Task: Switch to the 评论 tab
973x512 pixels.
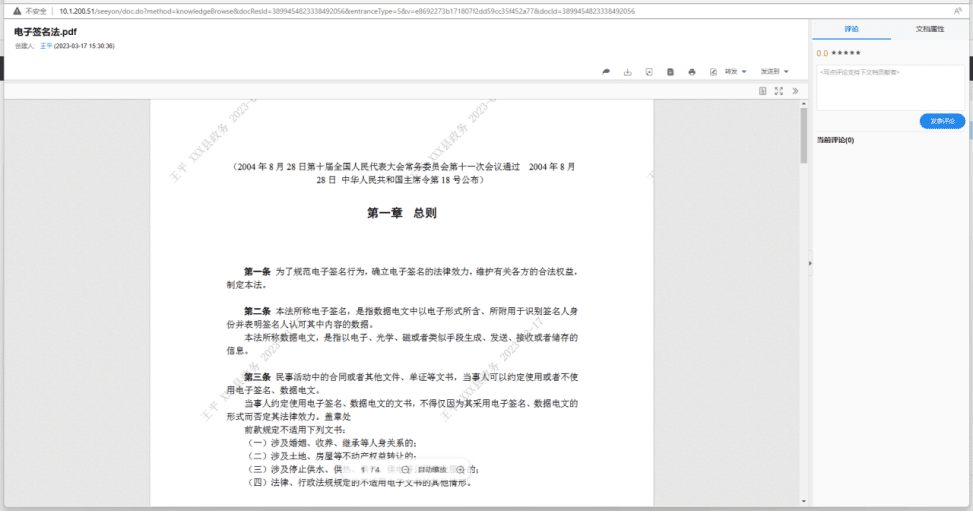Action: pyautogui.click(x=851, y=29)
